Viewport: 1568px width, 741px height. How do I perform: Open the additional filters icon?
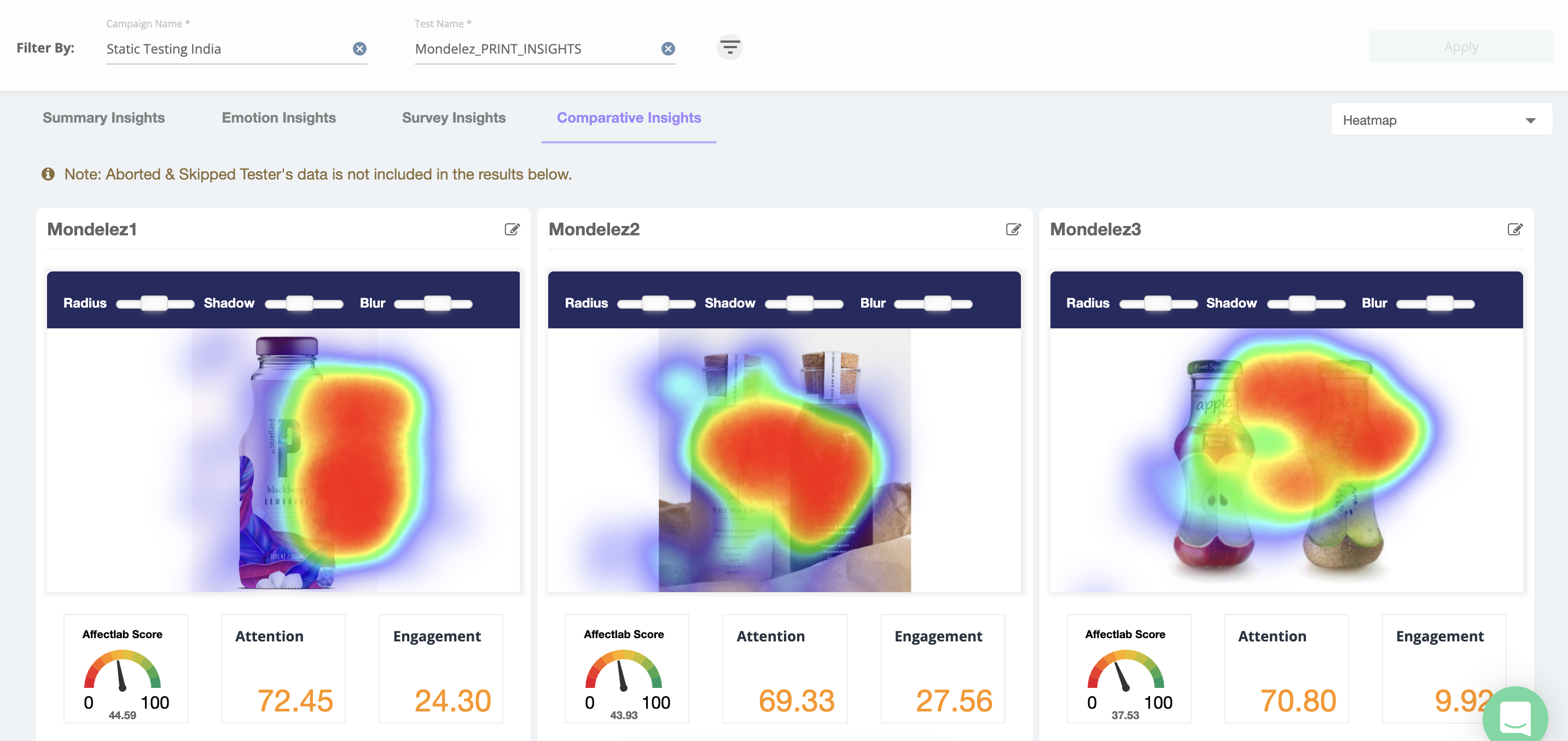(729, 47)
